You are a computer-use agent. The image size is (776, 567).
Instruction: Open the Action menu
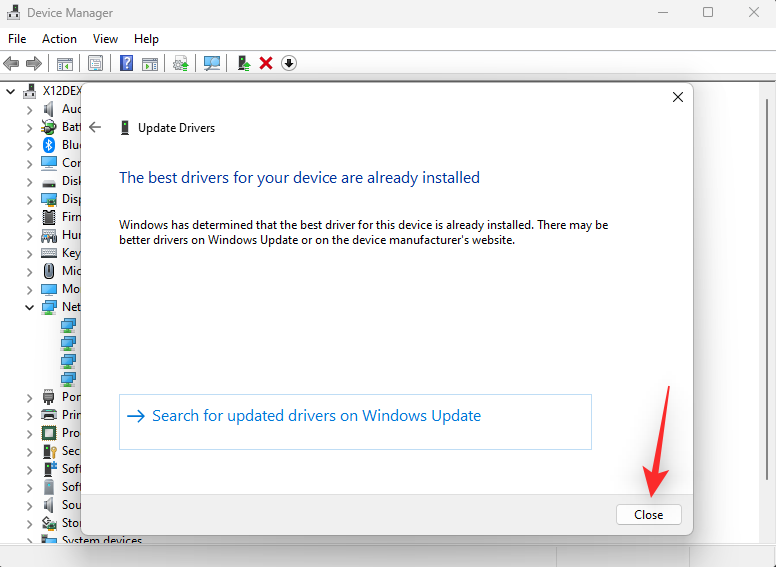point(59,38)
